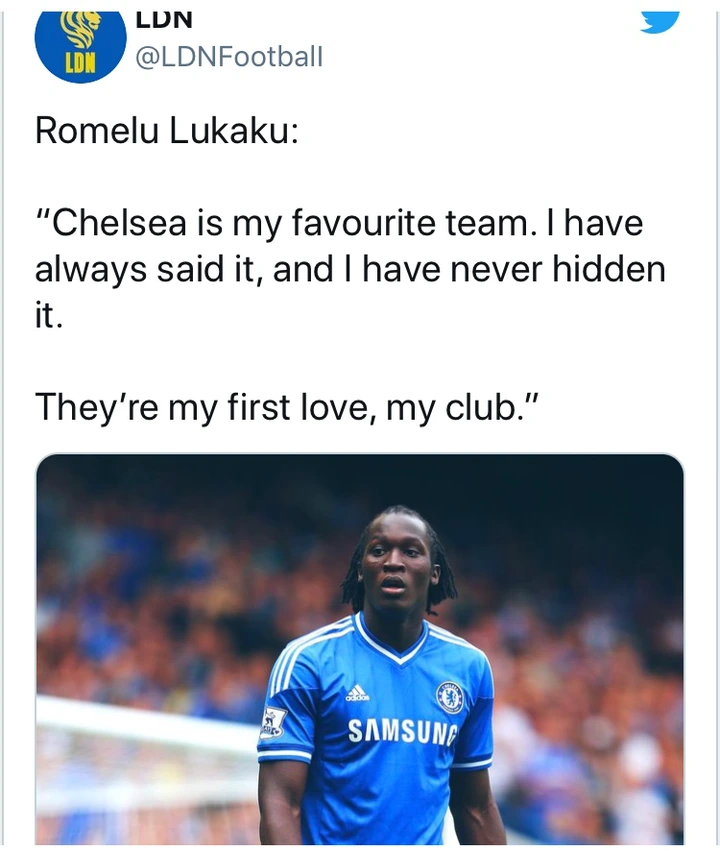Image resolution: width=720 pixels, height=851 pixels.
Task: Click the SAMSUNG sponsor logo on the shirt
Action: tap(400, 733)
